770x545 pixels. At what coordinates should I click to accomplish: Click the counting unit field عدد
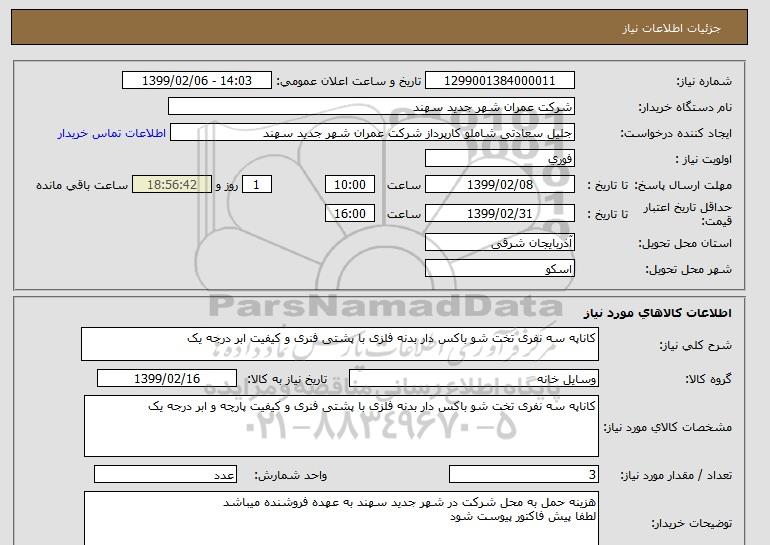pos(165,475)
